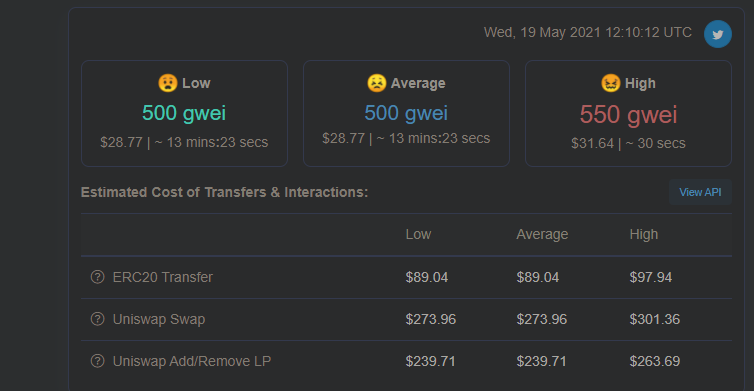Click the angry face emoji on High

click(x=611, y=83)
